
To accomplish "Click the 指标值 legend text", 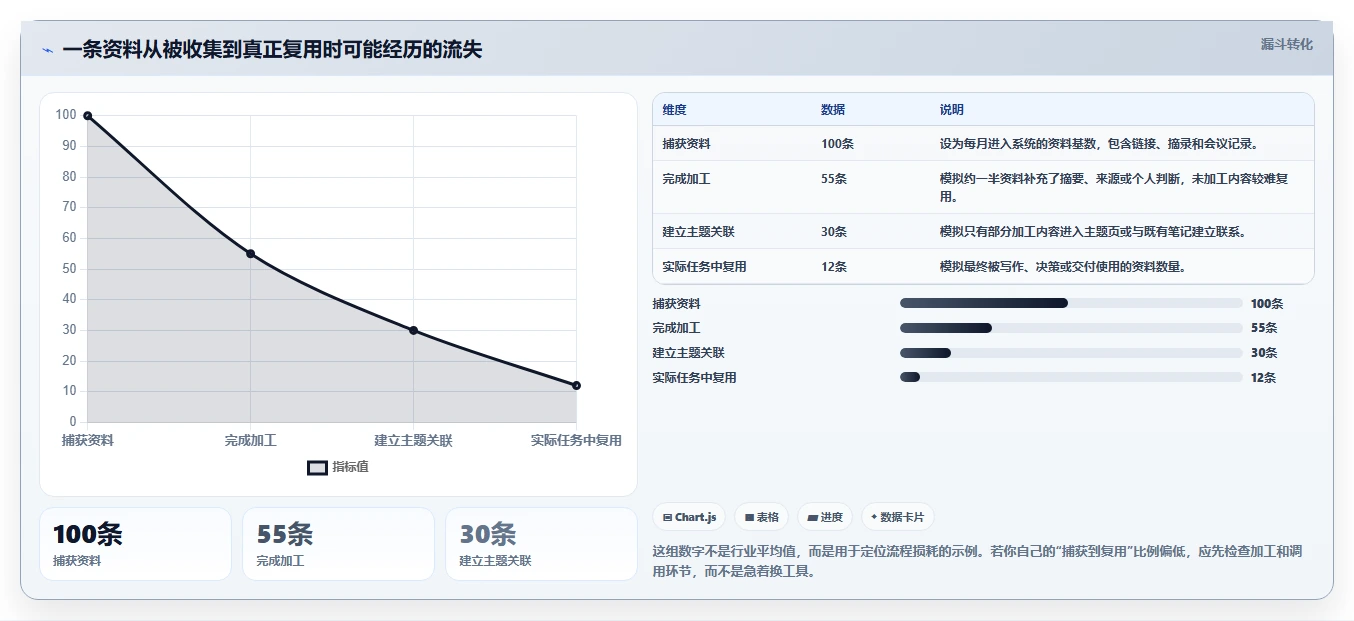I will (351, 467).
